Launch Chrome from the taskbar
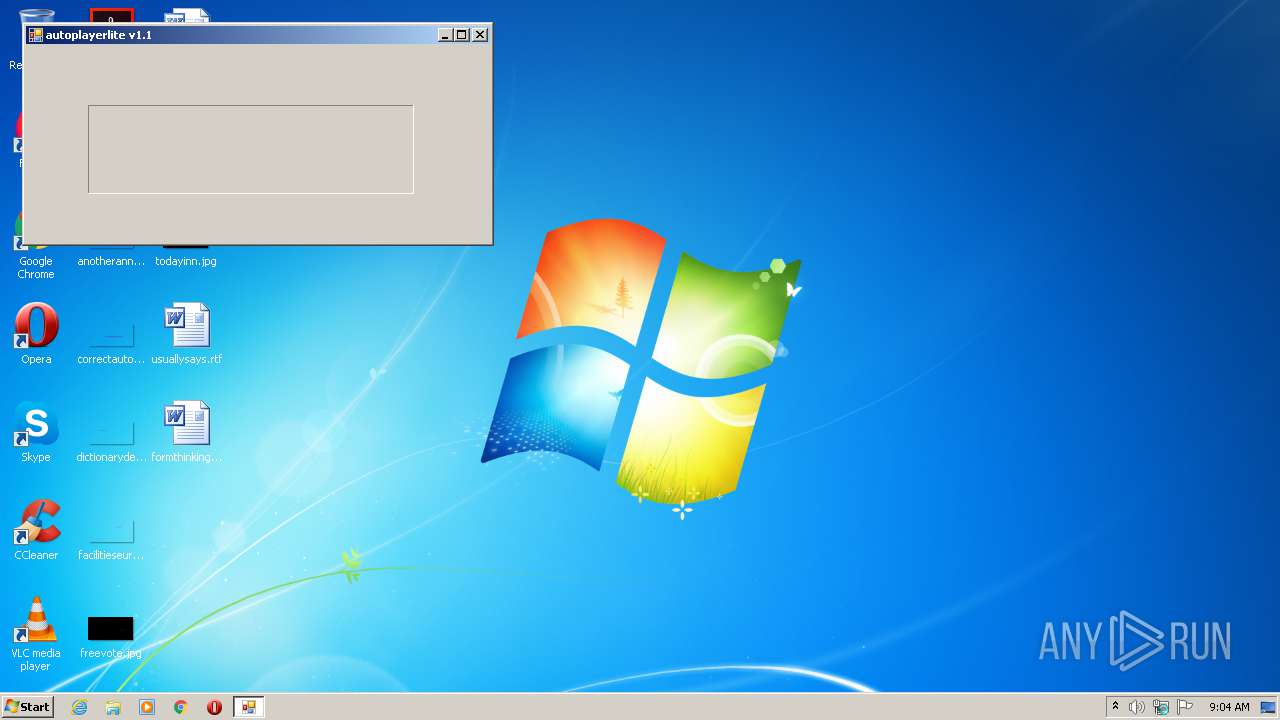Screen dimensions: 1280x720 point(181,707)
